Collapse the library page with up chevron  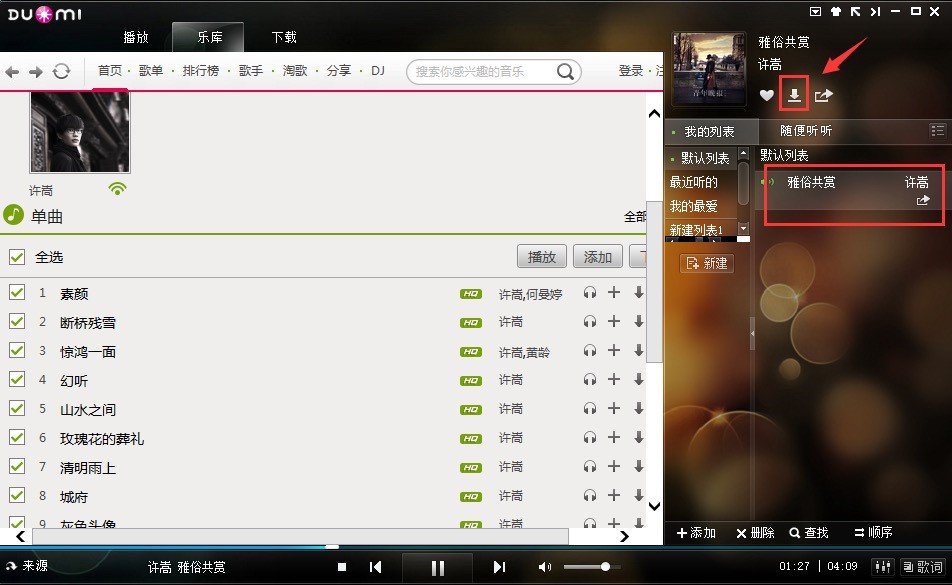coord(654,113)
